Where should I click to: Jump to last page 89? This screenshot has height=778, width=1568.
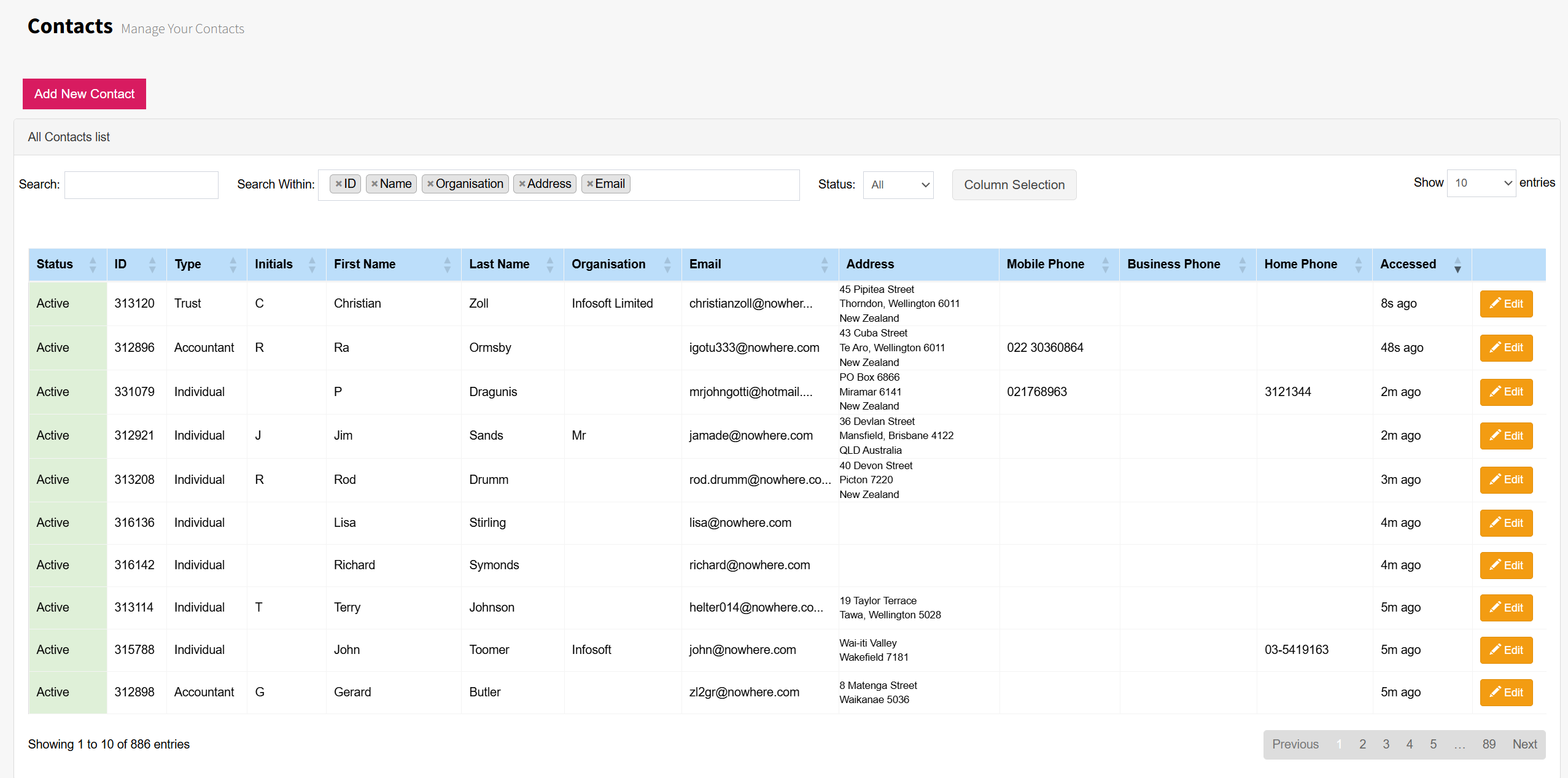click(x=1489, y=744)
